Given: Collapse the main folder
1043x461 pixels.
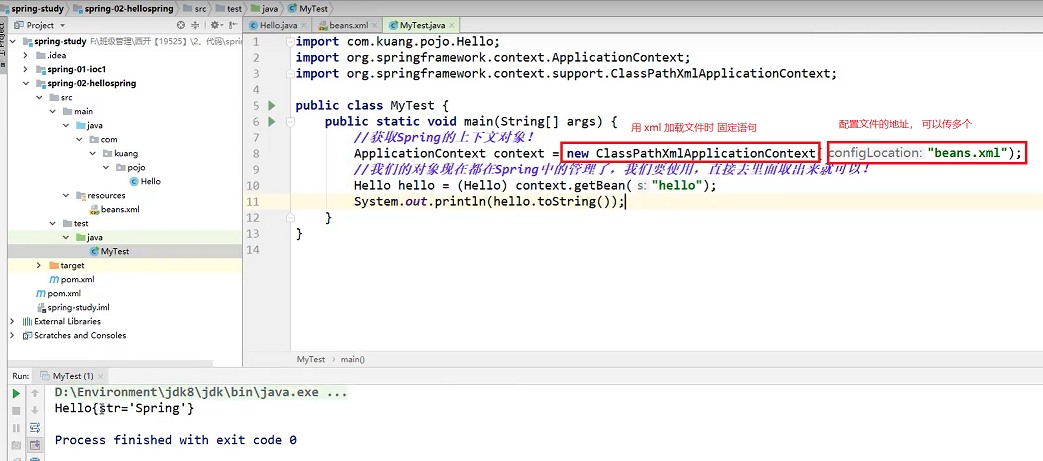Looking at the screenshot, I should coord(53,111).
